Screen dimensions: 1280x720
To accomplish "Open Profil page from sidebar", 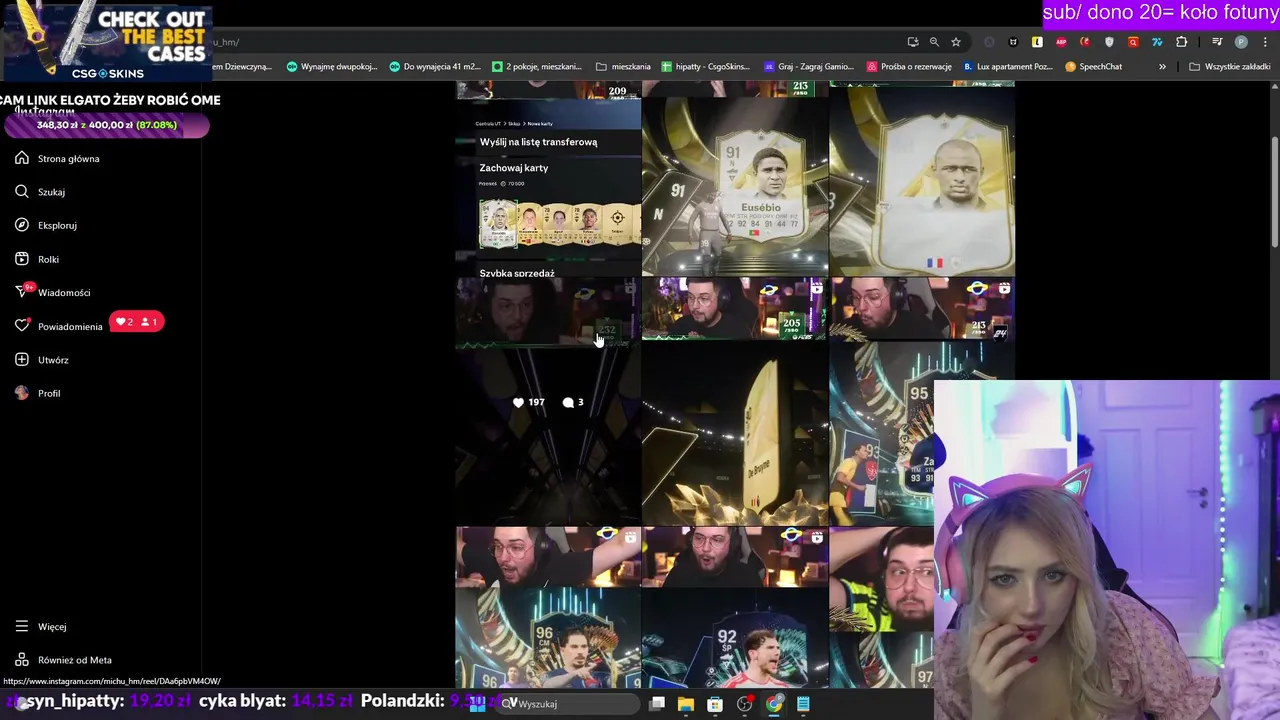I will click(38, 393).
